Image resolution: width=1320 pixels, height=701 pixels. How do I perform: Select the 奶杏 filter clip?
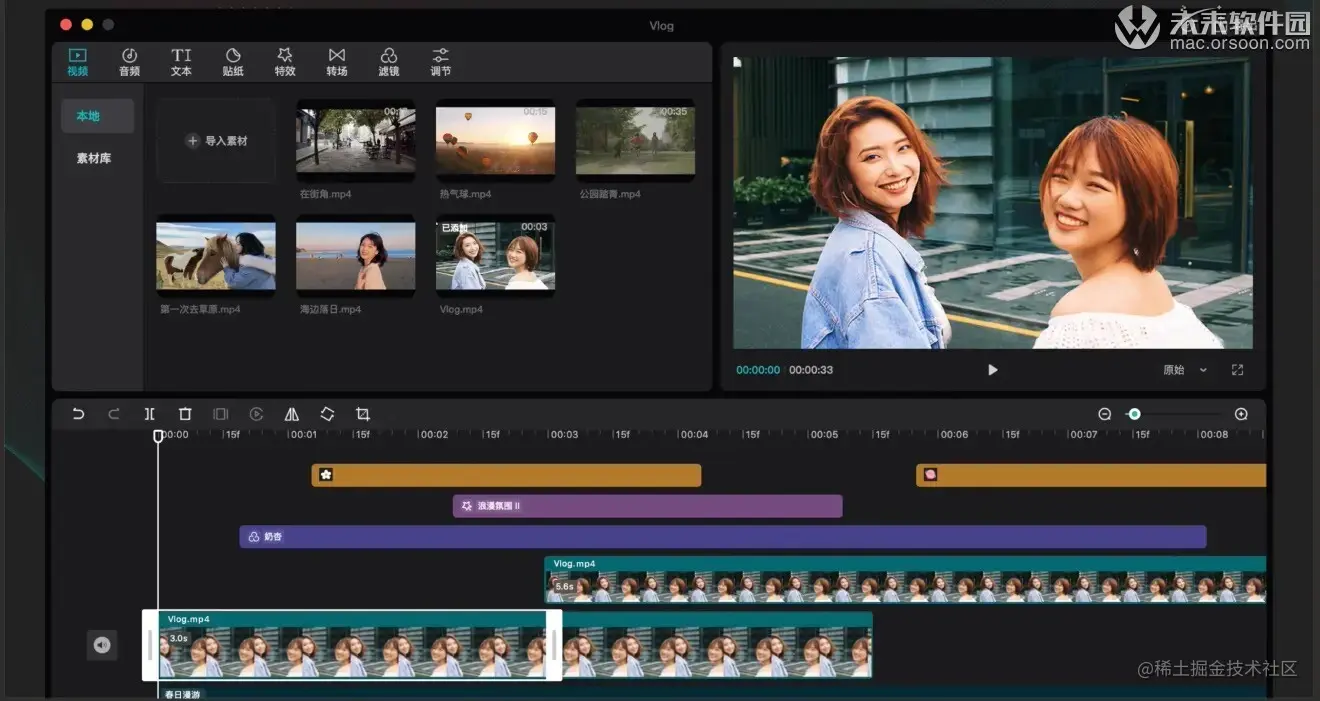coord(723,537)
